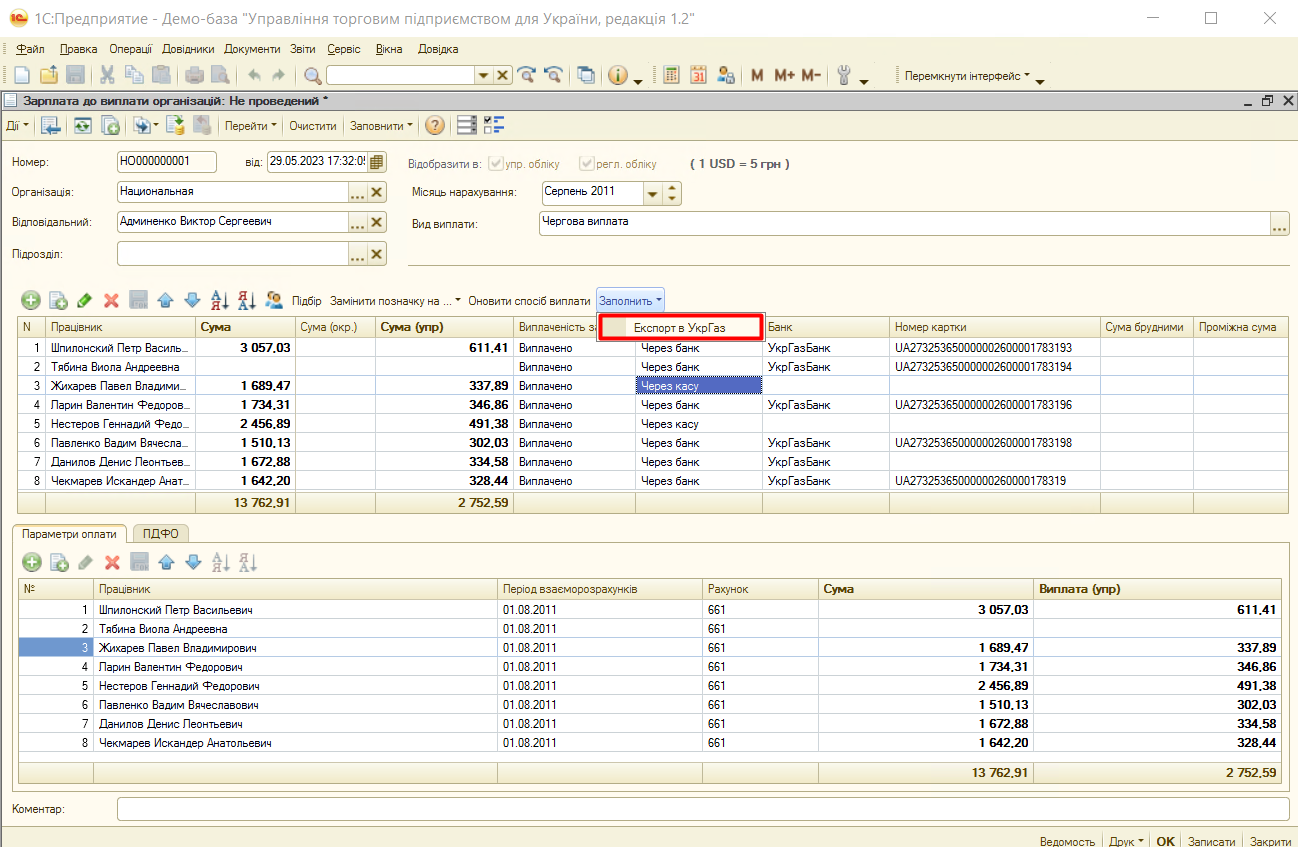Click the Записати button
1298x847 pixels.
1212,841
